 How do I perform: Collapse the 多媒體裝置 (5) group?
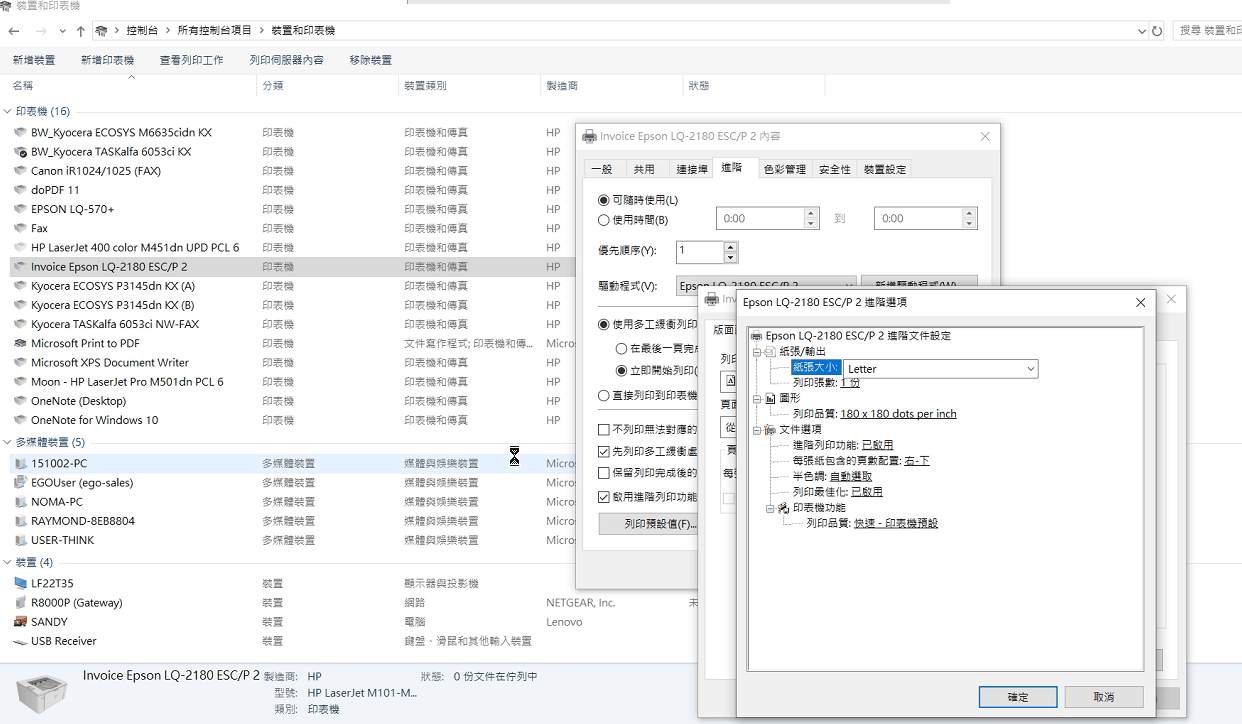coord(8,443)
